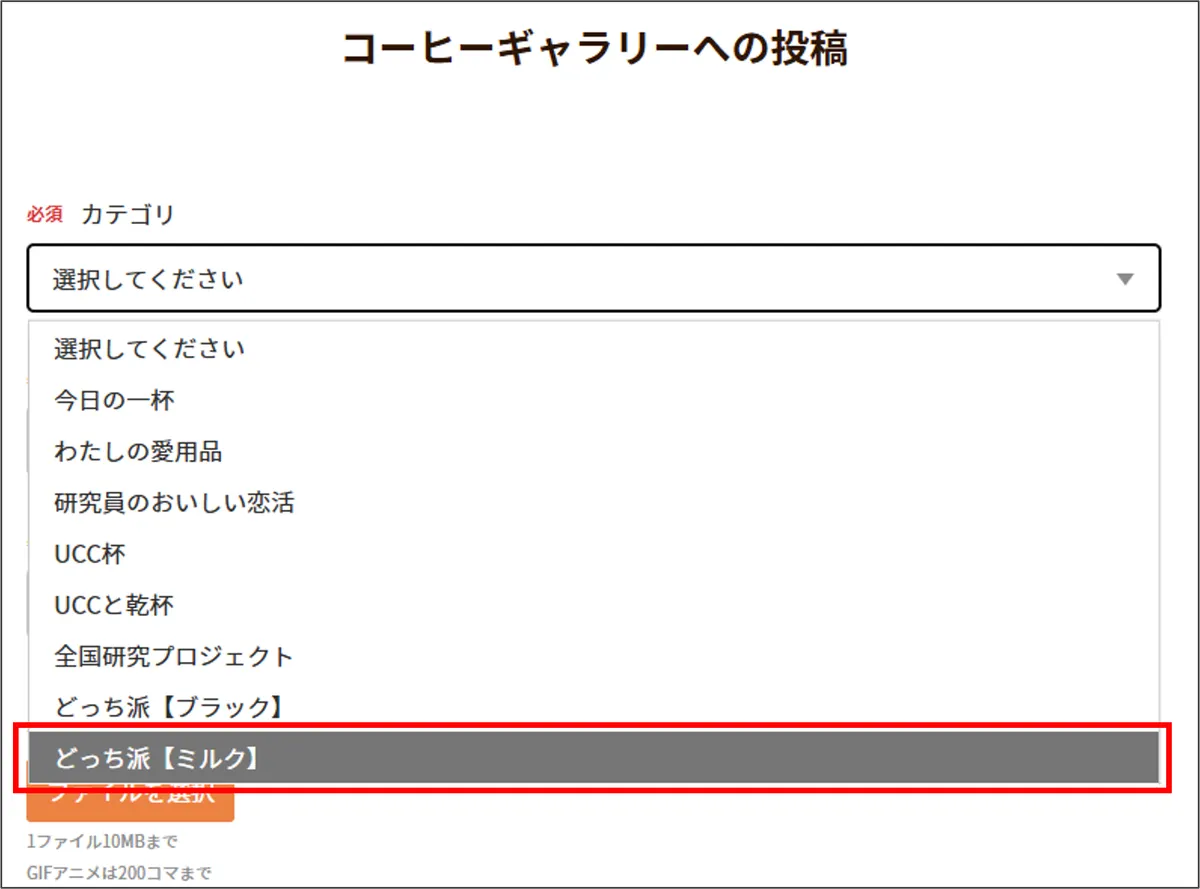Viewport: 1200px width, 889px height.
Task: Select どっち派【ミルク】 option
Action: (x=158, y=759)
